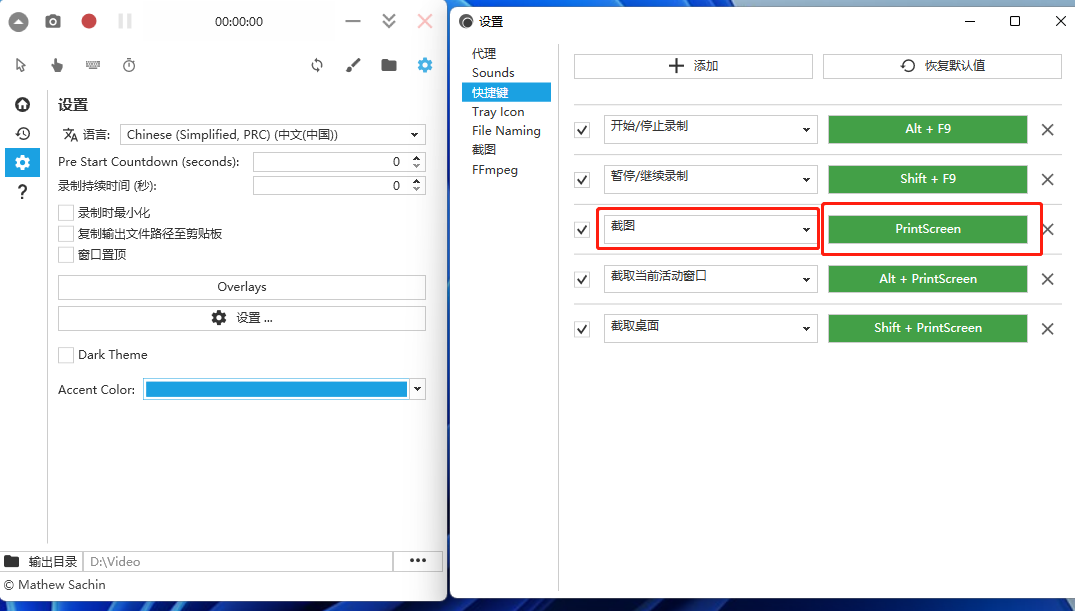Screen dimensions: 1075x611
Task: Open the recent history sidebar icon
Action: pos(23,134)
